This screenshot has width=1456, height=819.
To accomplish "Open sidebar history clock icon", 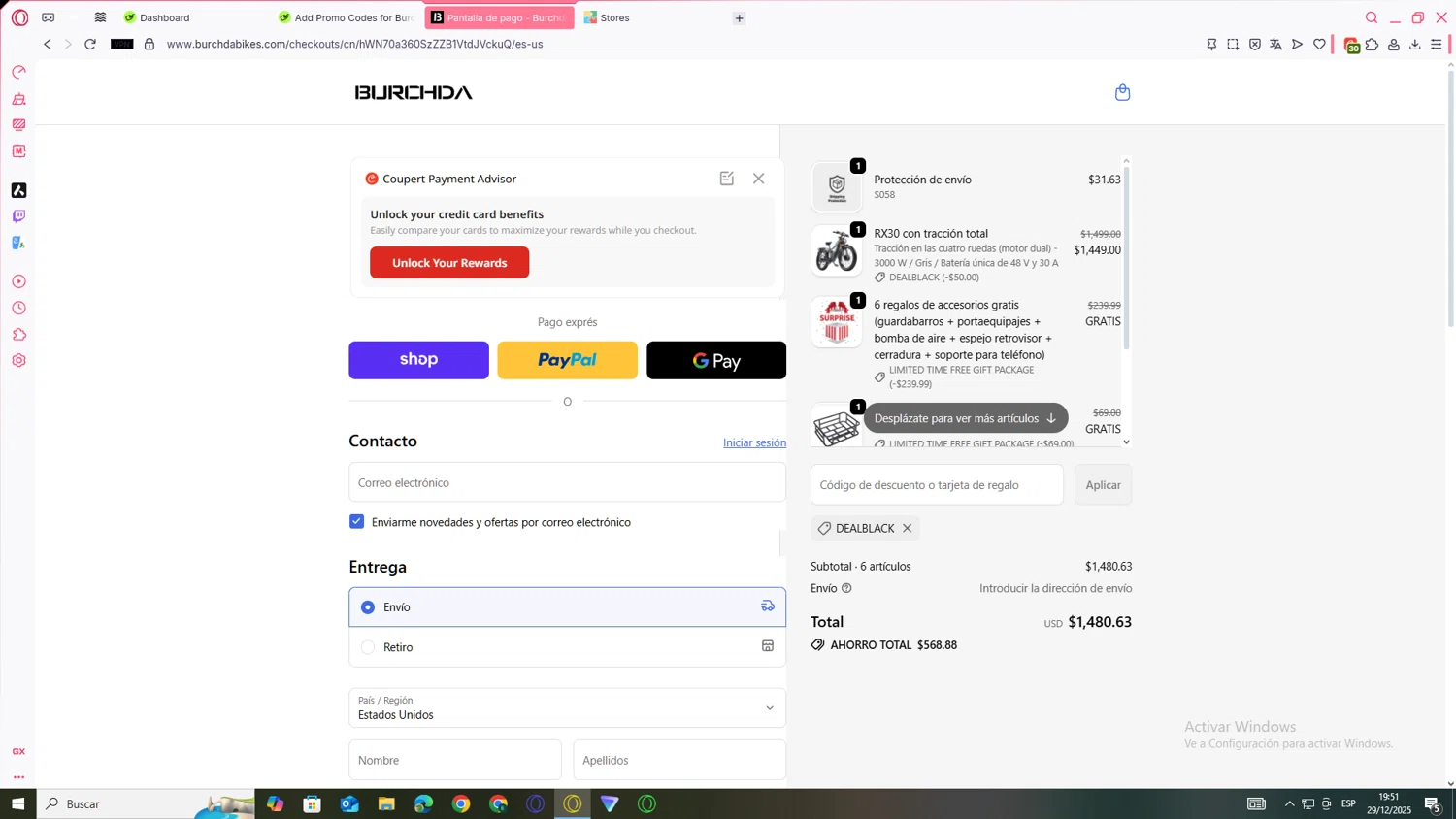I will (18, 309).
